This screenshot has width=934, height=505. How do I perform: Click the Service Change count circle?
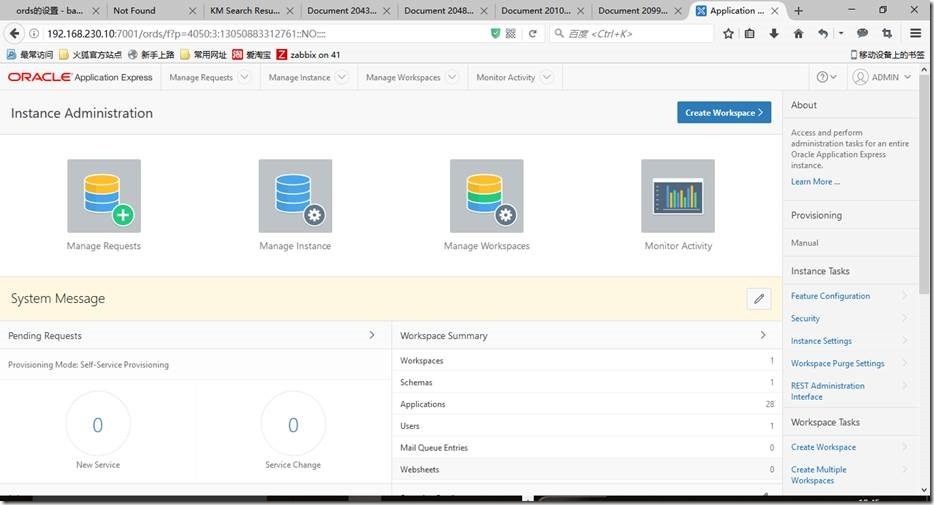(293, 425)
